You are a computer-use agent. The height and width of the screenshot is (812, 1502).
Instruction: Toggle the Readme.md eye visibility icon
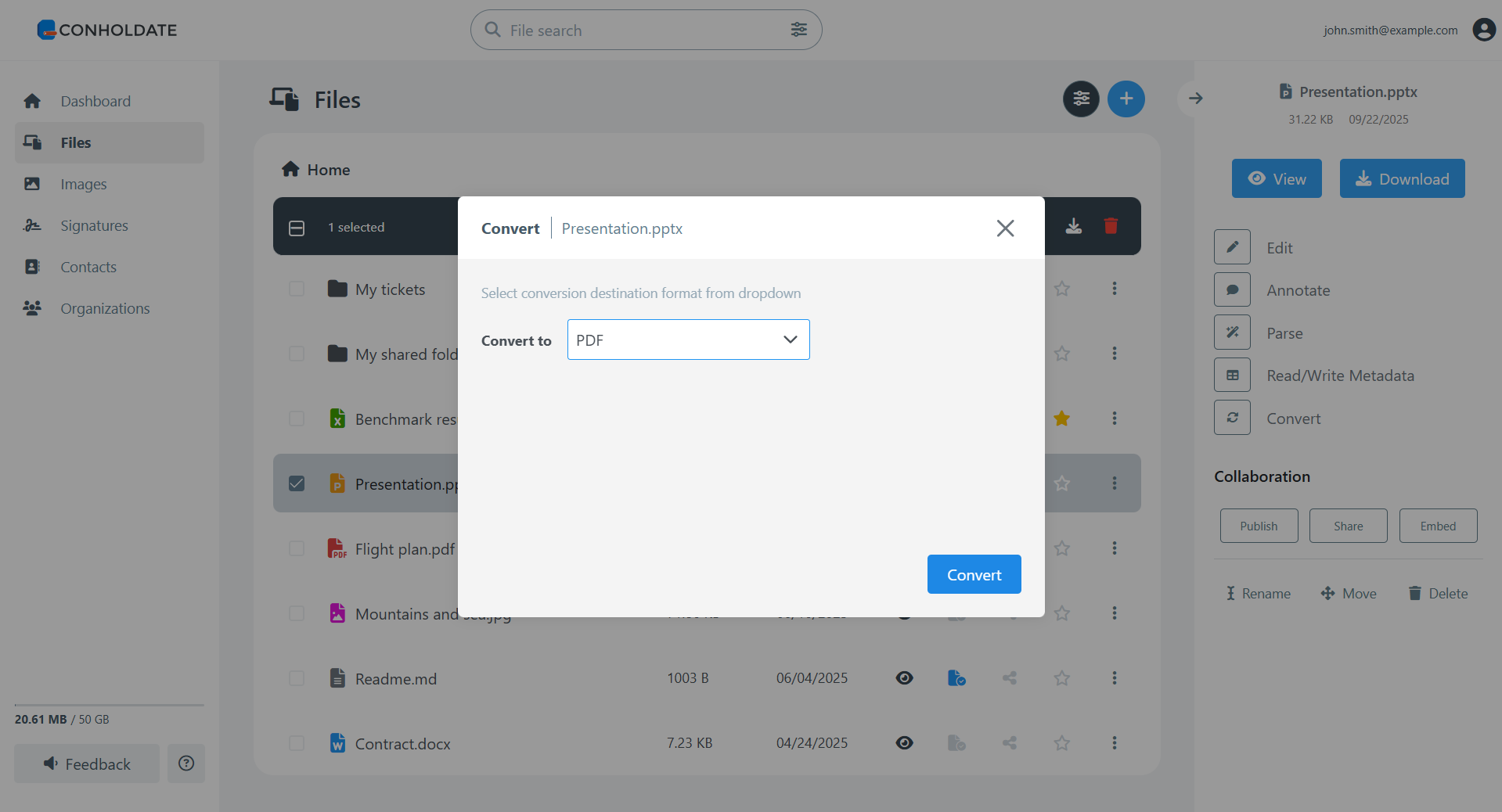pos(904,678)
